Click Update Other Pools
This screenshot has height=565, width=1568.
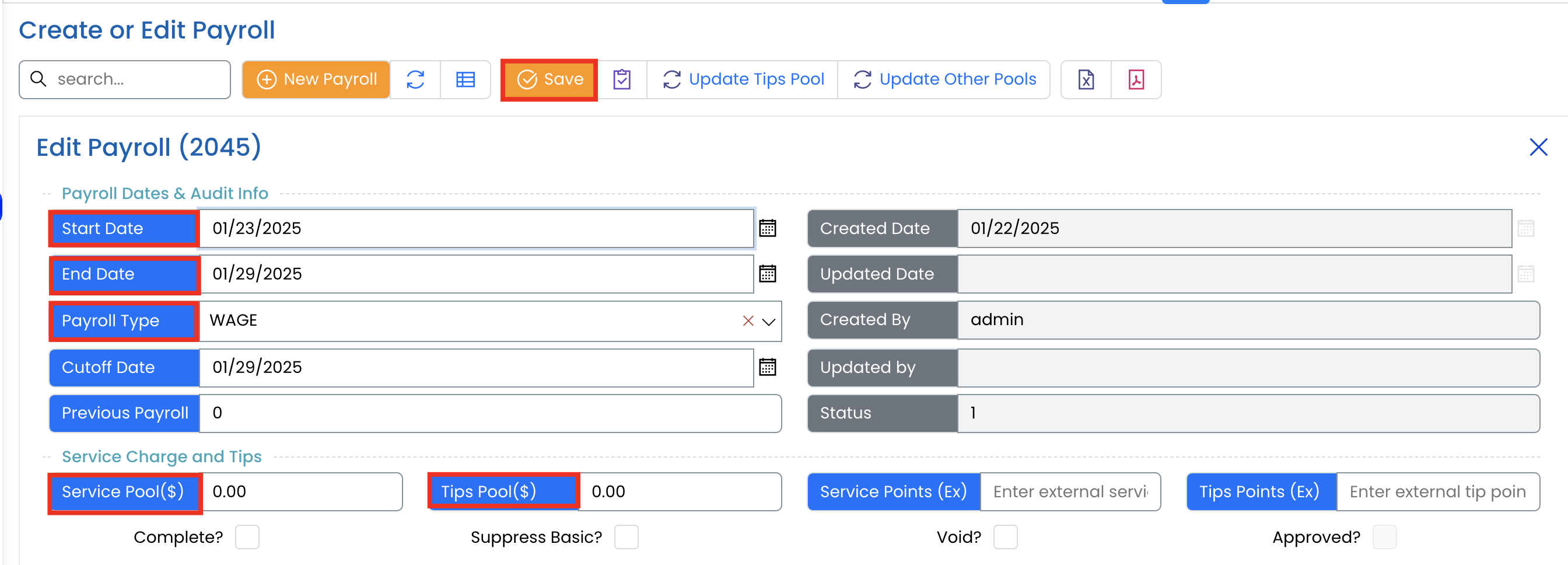[x=944, y=79]
